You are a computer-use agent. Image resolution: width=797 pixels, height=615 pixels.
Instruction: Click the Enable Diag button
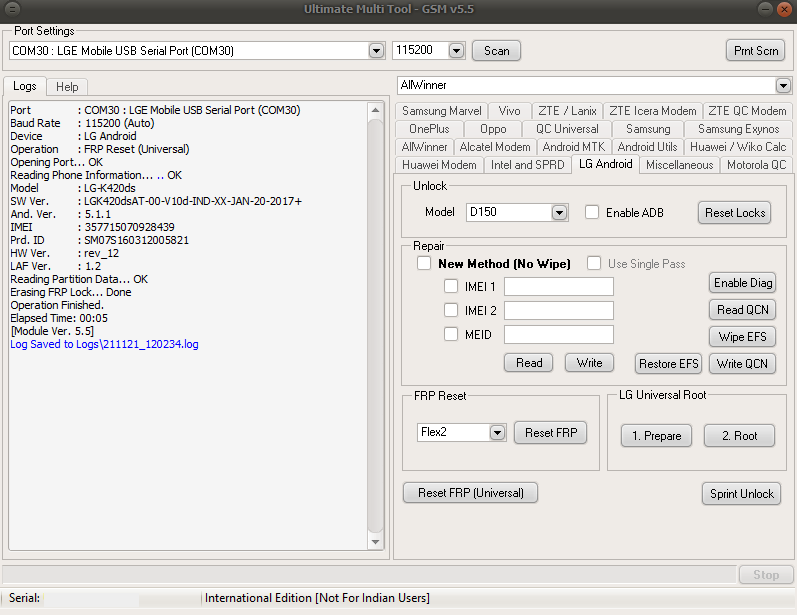coord(743,283)
